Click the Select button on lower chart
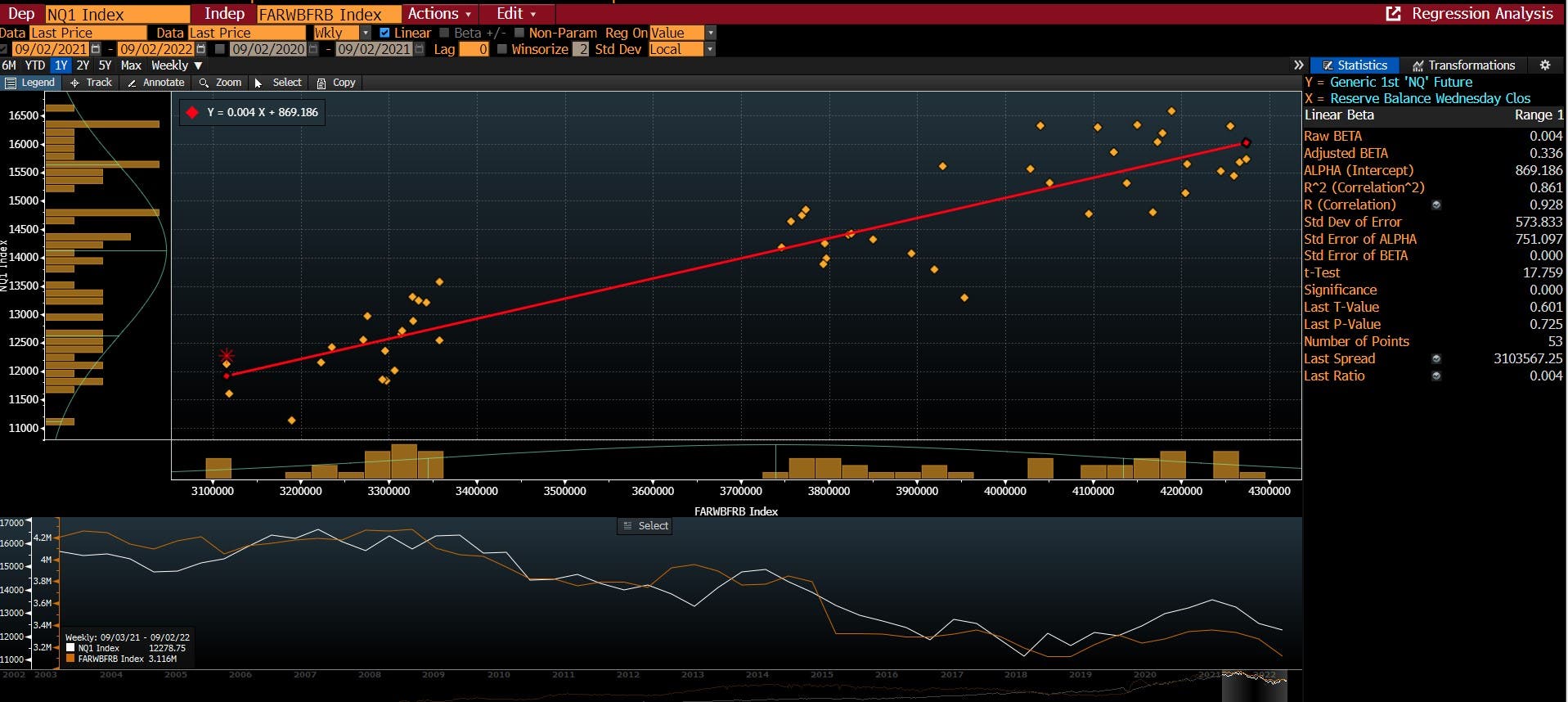This screenshot has height=702, width=1568. pos(645,526)
